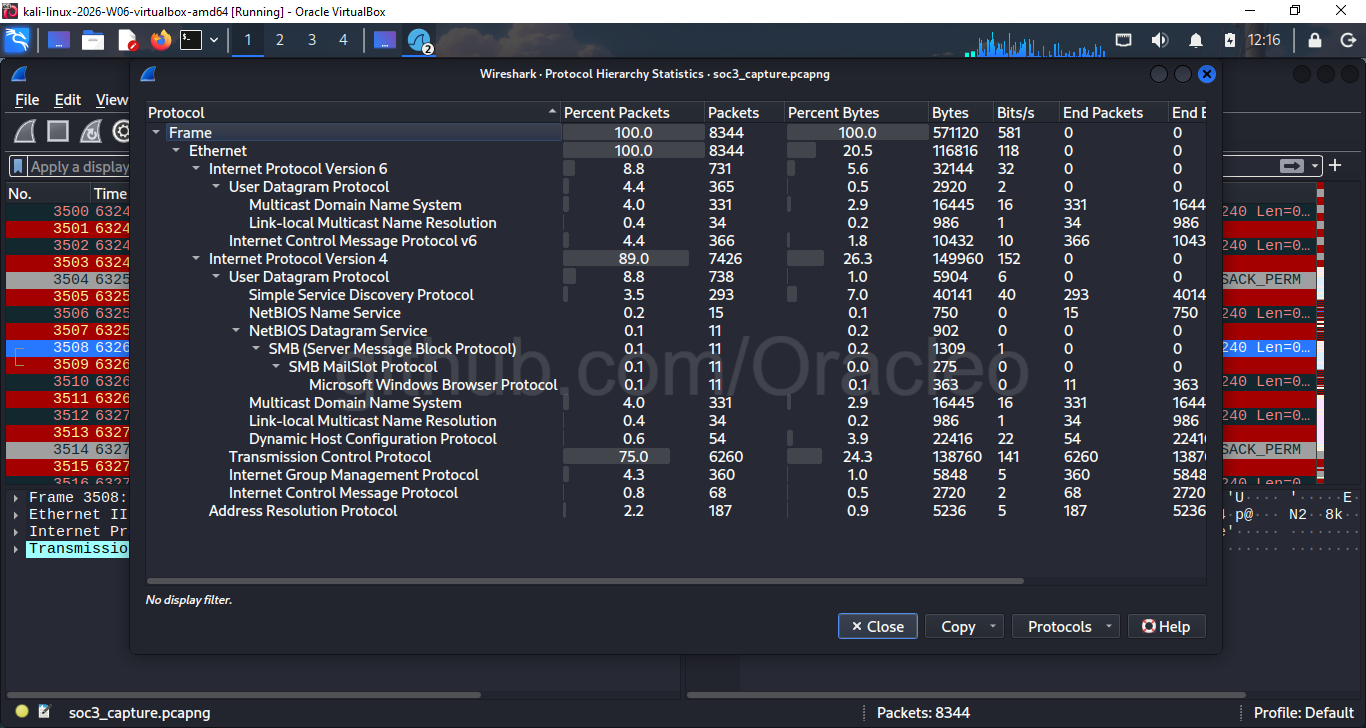
Task: Open the Edit menu
Action: tap(67, 100)
